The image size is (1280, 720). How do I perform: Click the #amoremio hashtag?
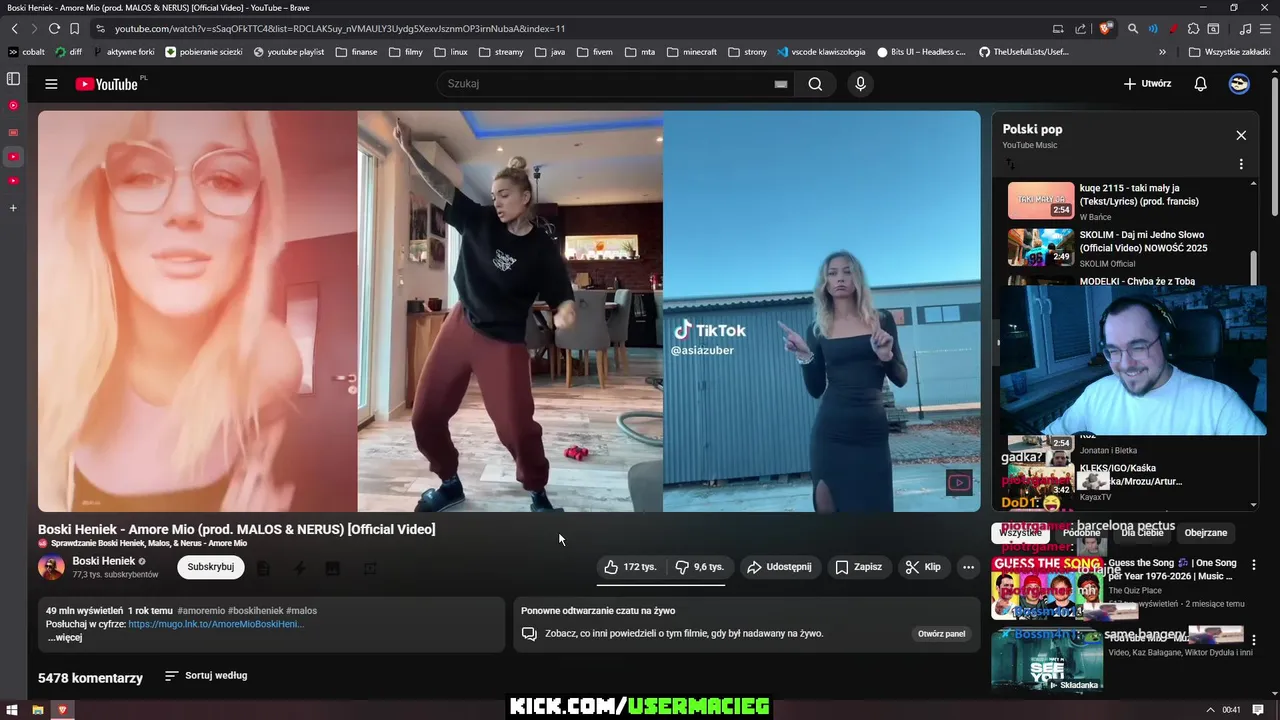(201, 610)
